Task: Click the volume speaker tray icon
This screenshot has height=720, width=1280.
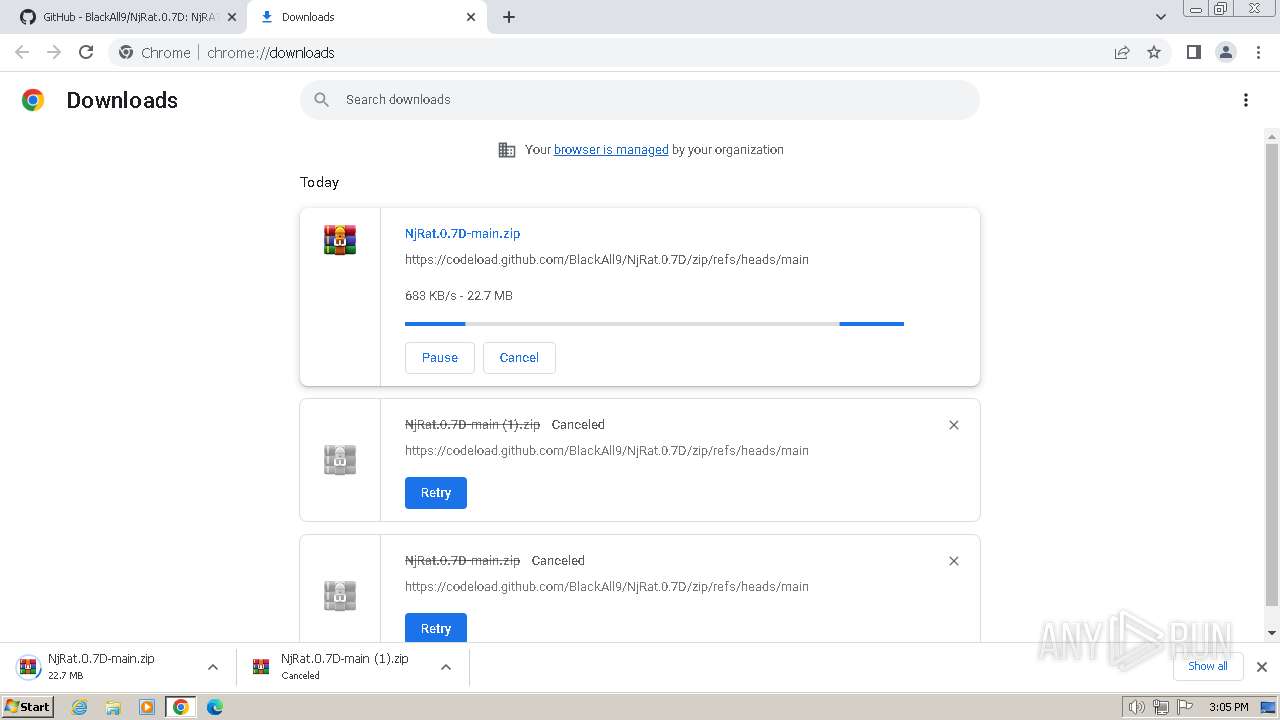Action: click(1136, 707)
